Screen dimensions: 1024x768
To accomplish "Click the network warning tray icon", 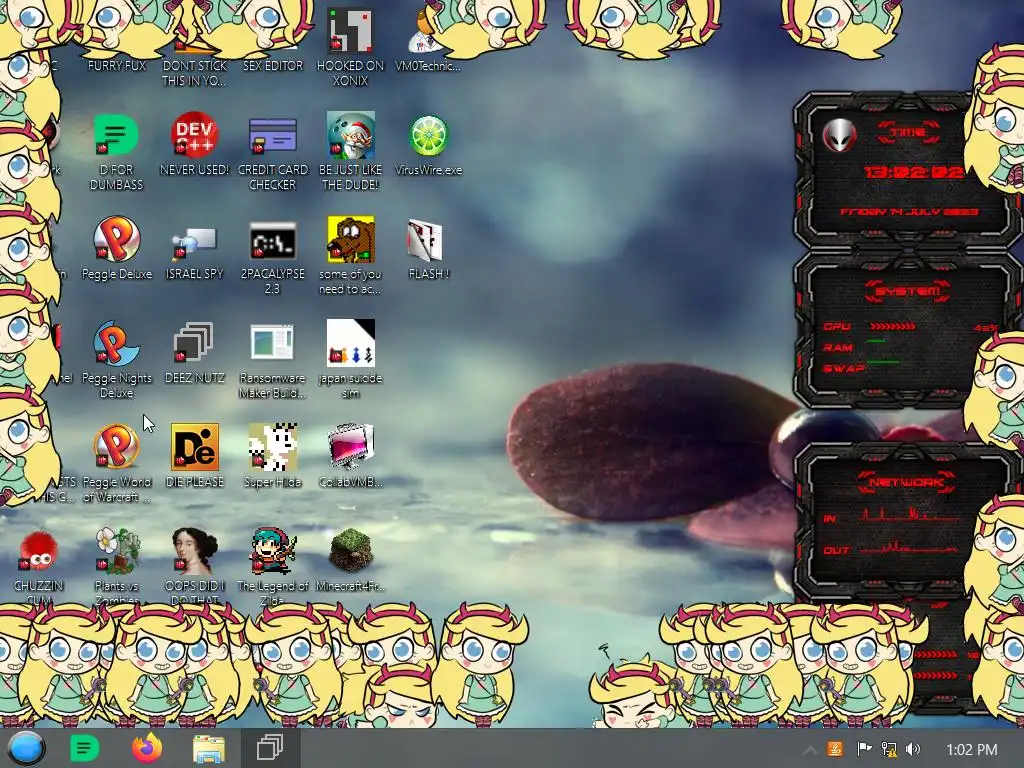I will 889,749.
